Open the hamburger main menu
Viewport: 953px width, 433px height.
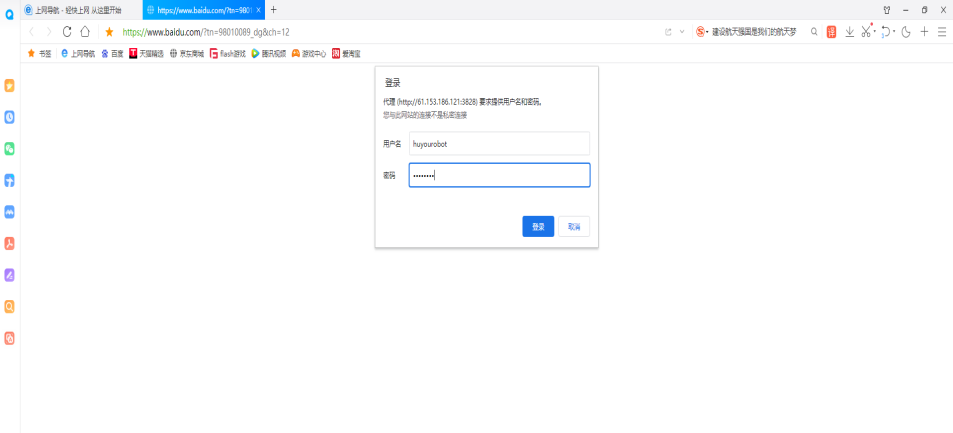point(941,32)
